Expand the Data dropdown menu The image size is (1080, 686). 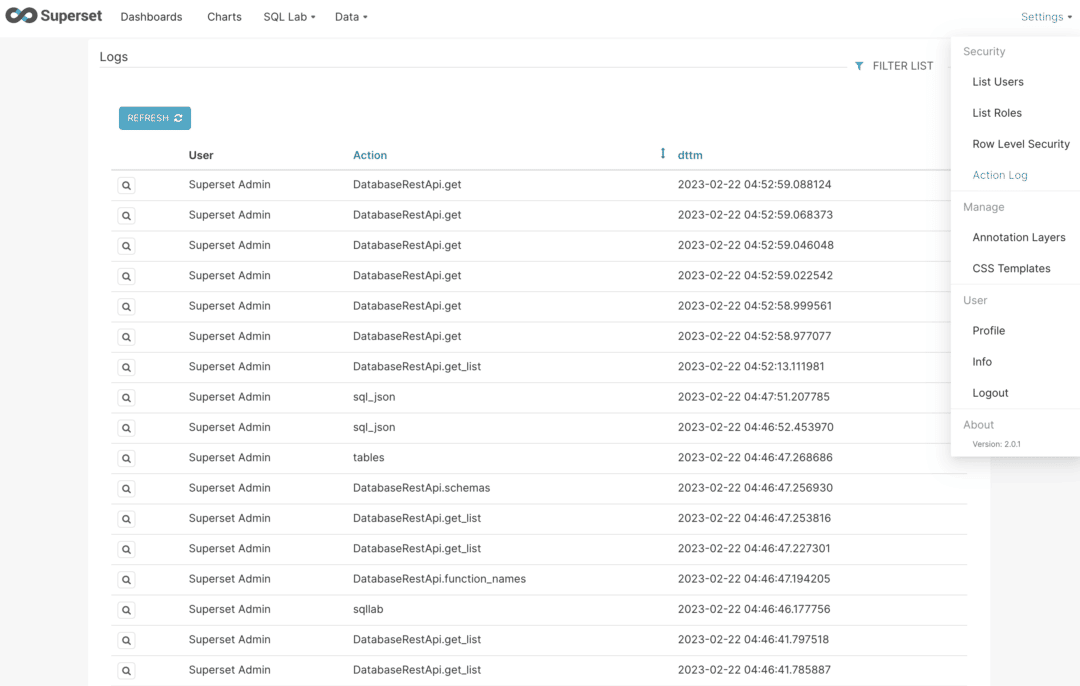pos(351,17)
